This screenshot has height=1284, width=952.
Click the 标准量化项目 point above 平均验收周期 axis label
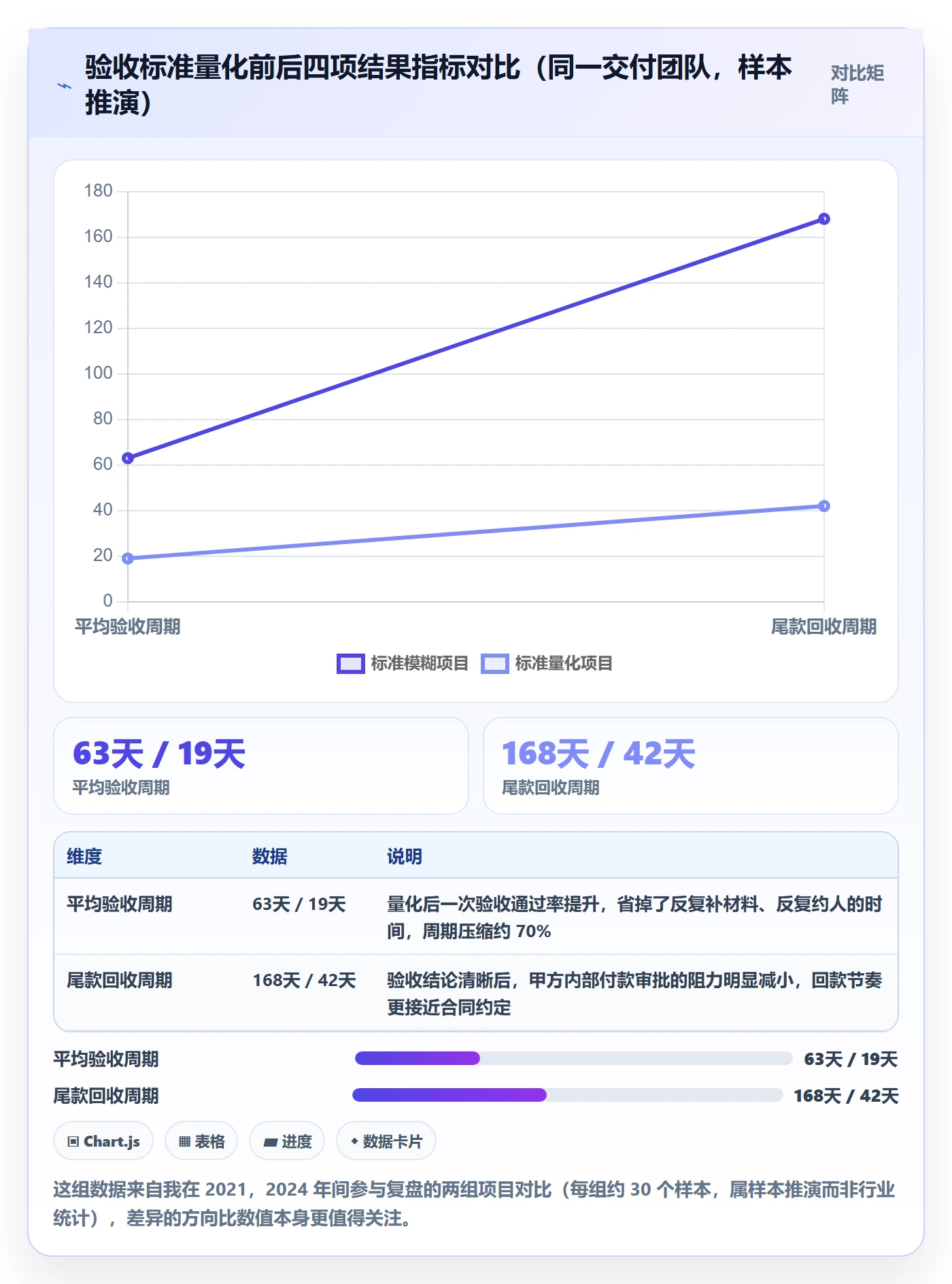coord(128,558)
